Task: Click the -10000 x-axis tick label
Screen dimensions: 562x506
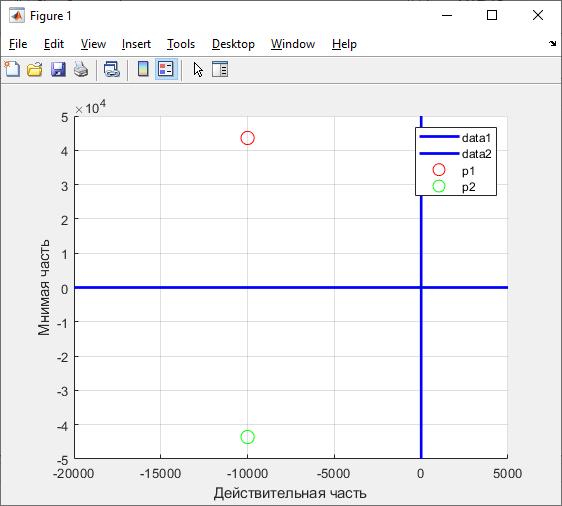Action: pos(247,474)
